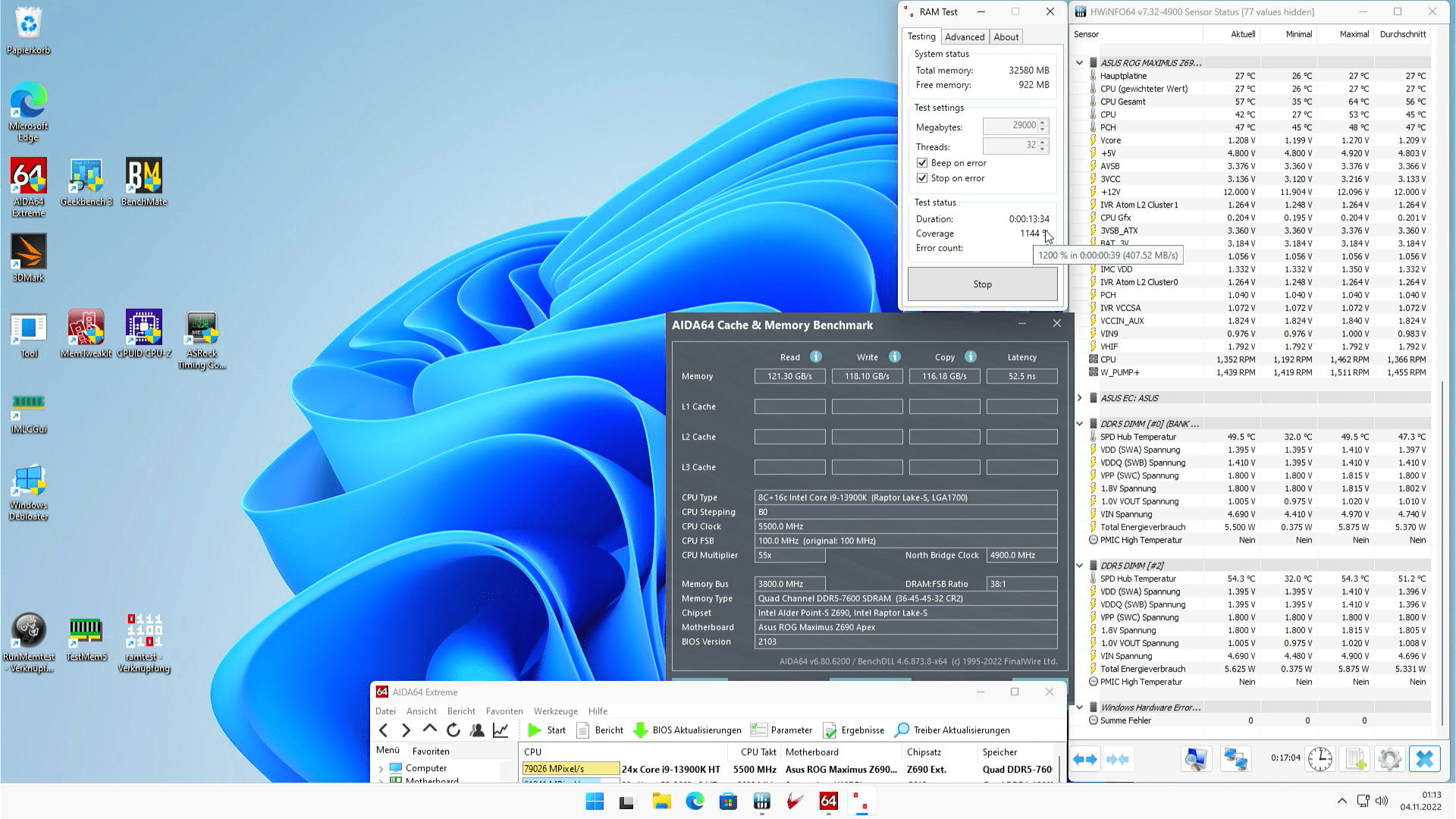Screen dimensions: 1456x819
Task: Open HWiNFO settings gear icon
Action: (x=1389, y=759)
